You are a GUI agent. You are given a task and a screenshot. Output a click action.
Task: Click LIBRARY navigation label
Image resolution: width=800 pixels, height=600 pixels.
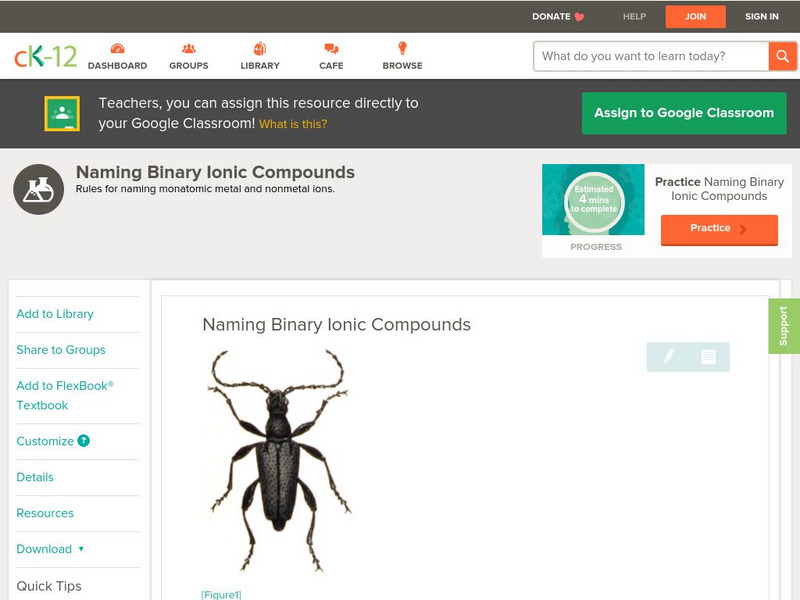[260, 66]
